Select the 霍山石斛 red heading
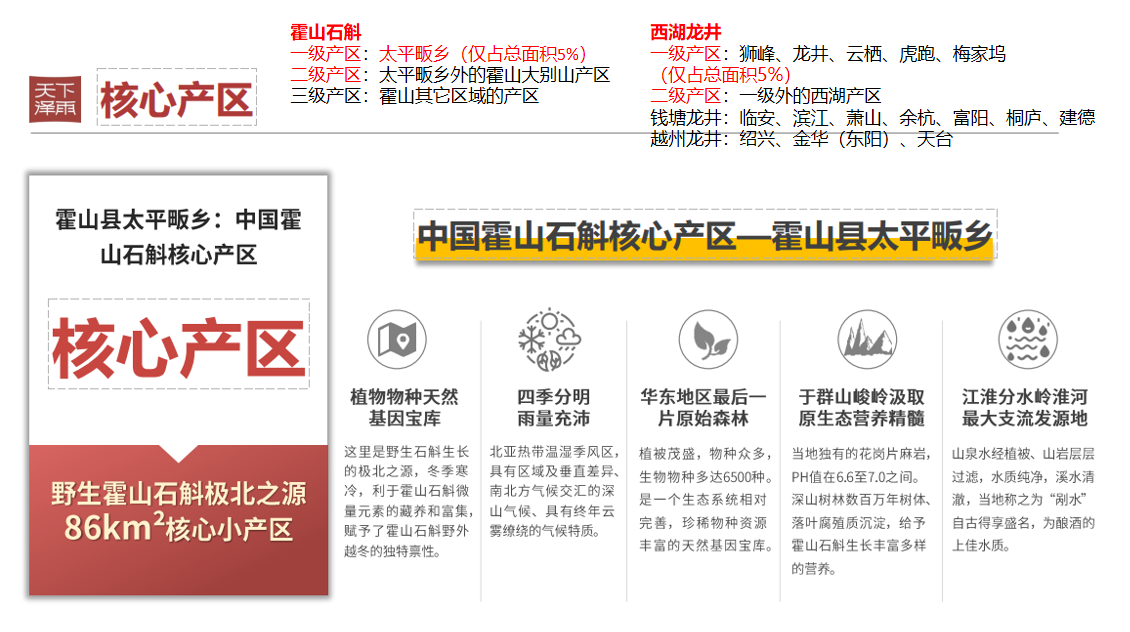The height and width of the screenshot is (632, 1130). tap(326, 32)
